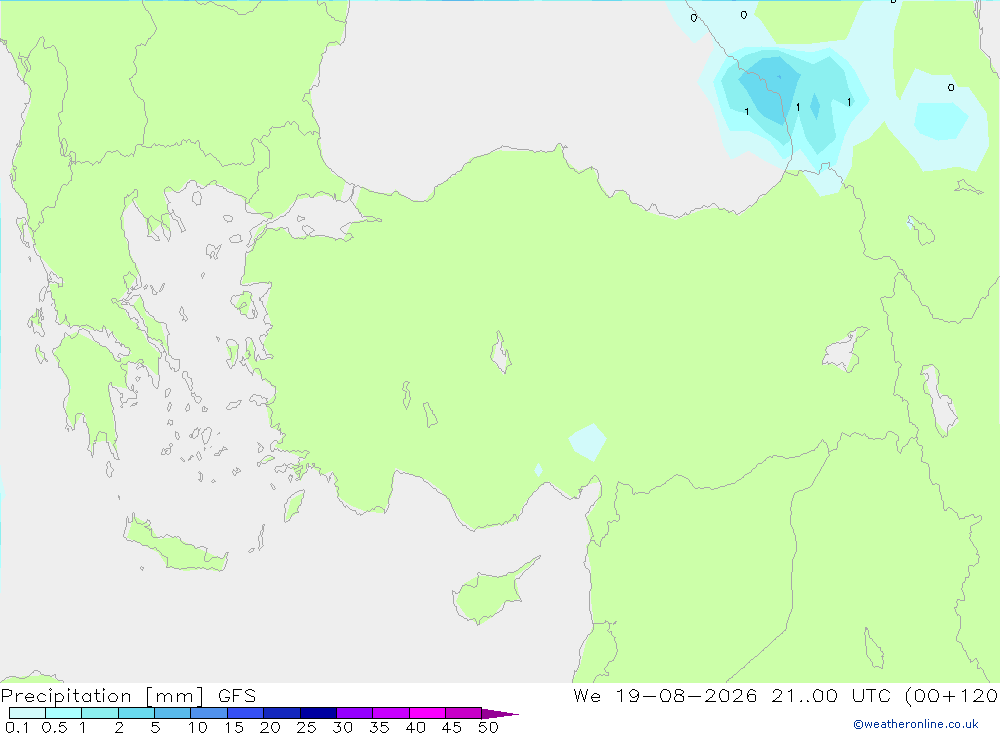The width and height of the screenshot is (1000, 733).
Task: Select the 20–25 mm dark blue swatch
Action: (282, 713)
